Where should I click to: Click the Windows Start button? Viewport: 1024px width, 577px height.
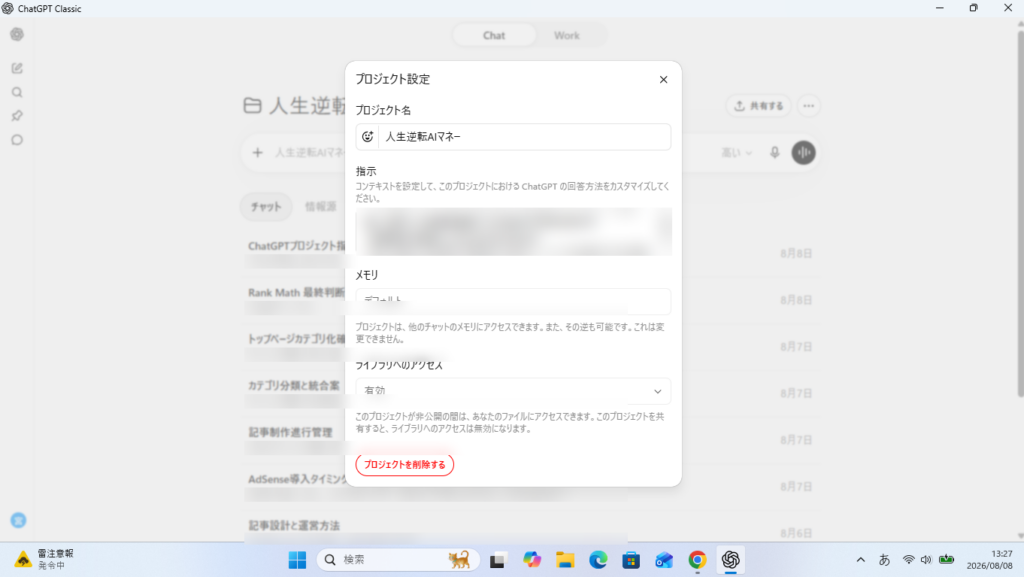point(297,560)
